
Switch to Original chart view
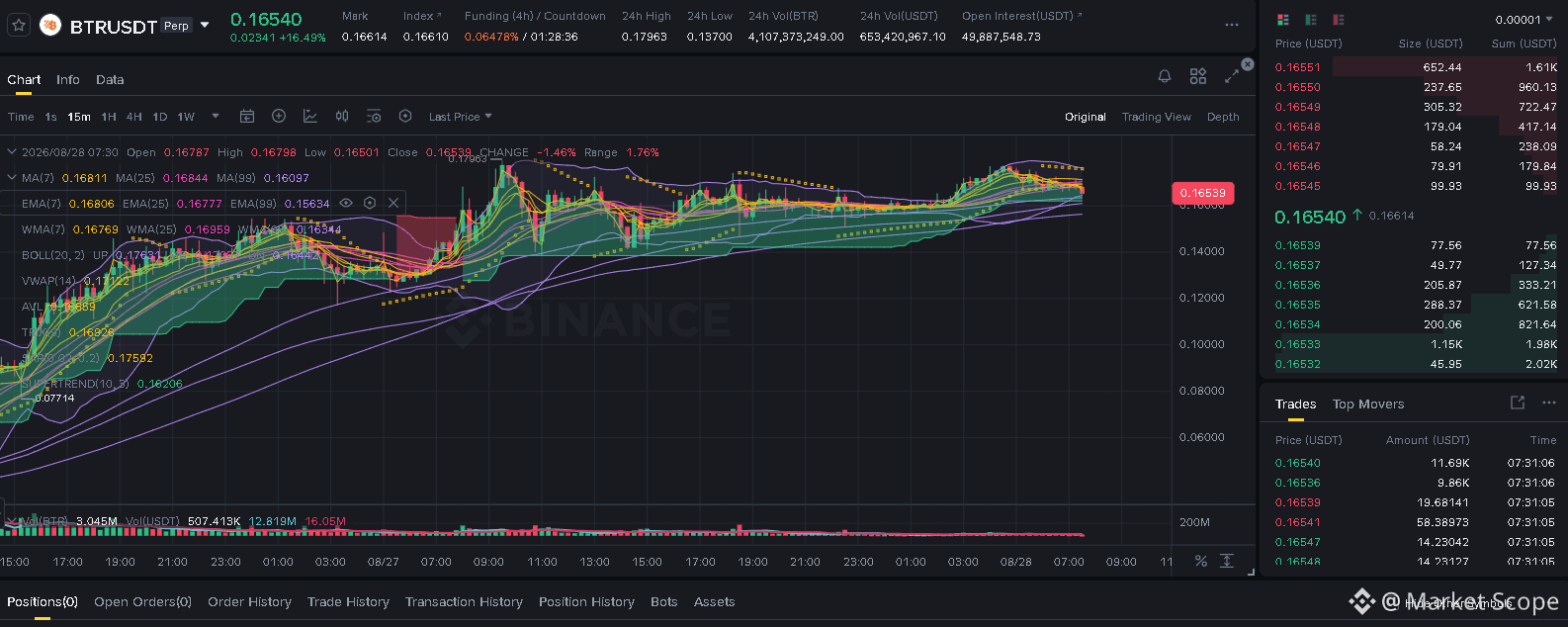[x=1086, y=117]
